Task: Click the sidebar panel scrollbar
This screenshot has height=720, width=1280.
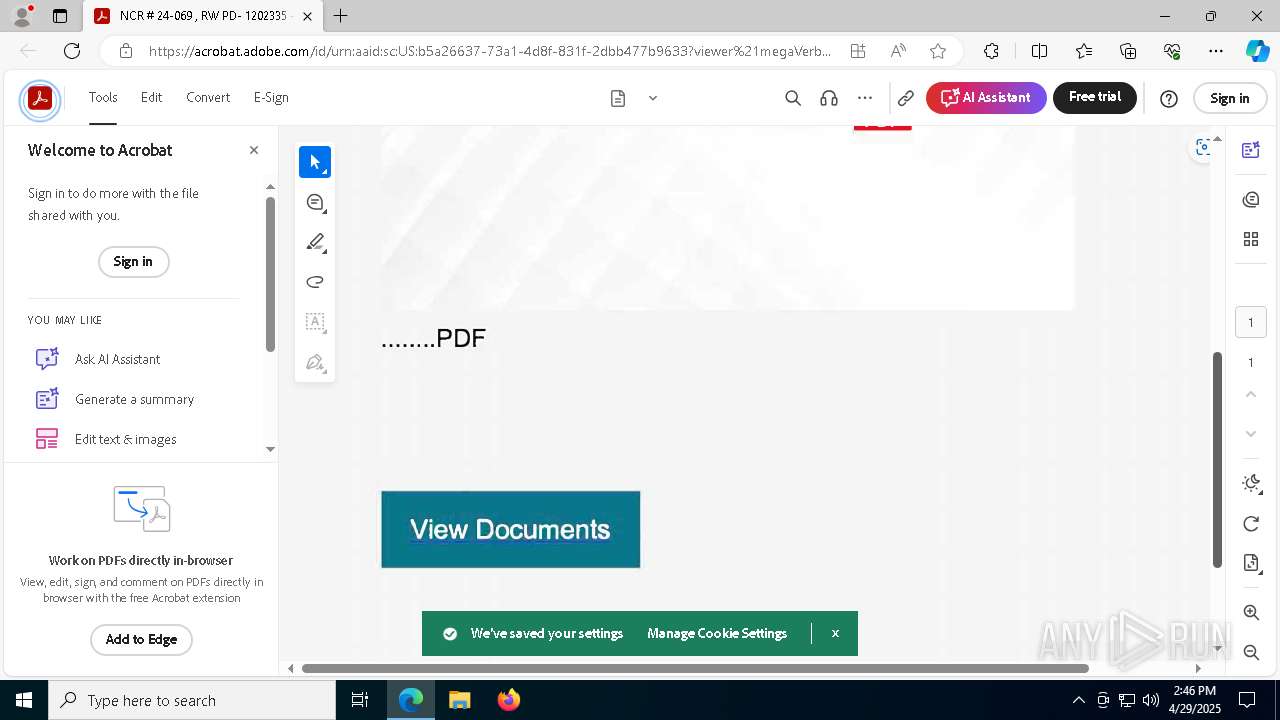Action: pos(270,274)
